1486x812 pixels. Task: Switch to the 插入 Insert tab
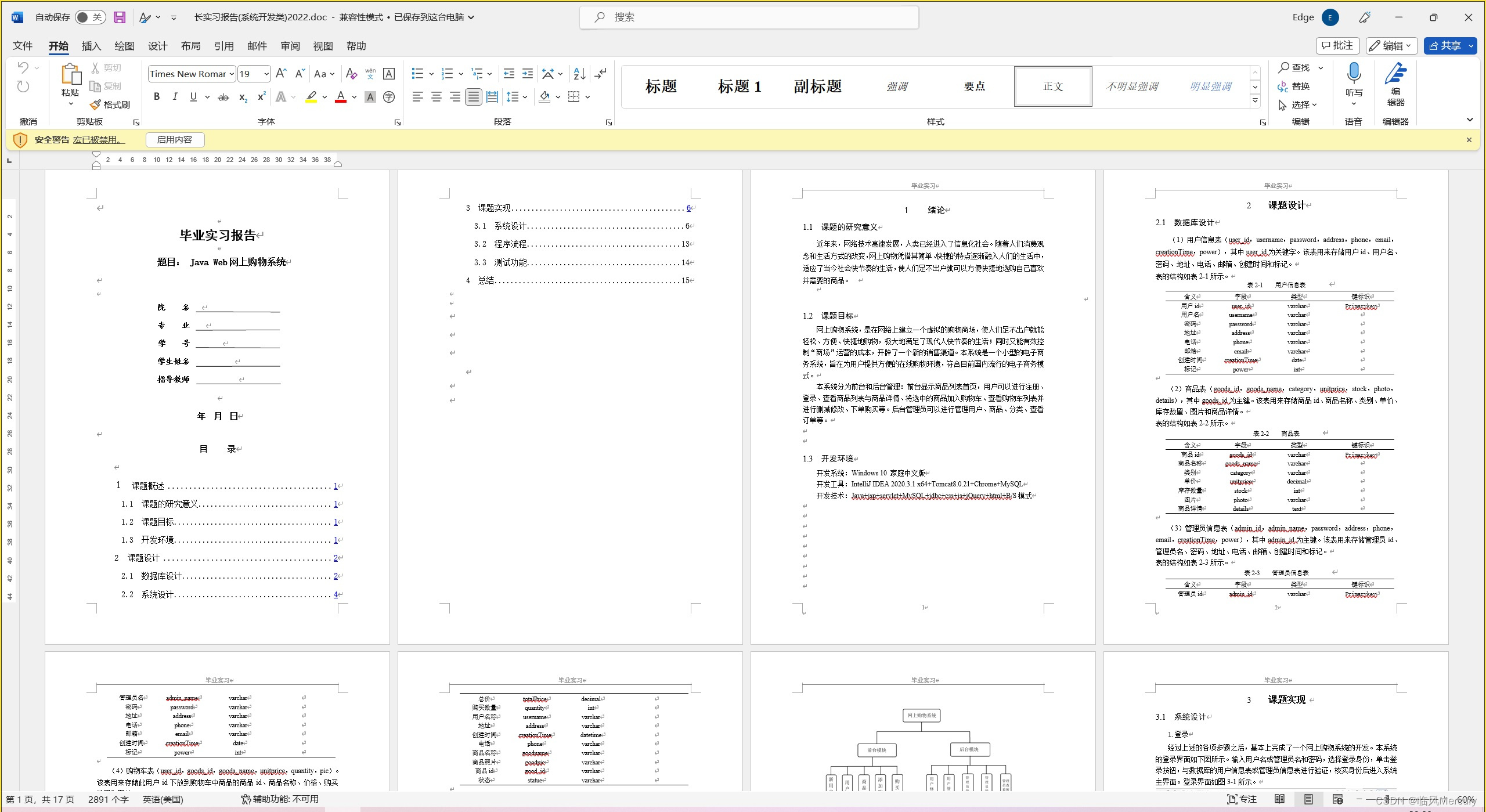(x=91, y=46)
